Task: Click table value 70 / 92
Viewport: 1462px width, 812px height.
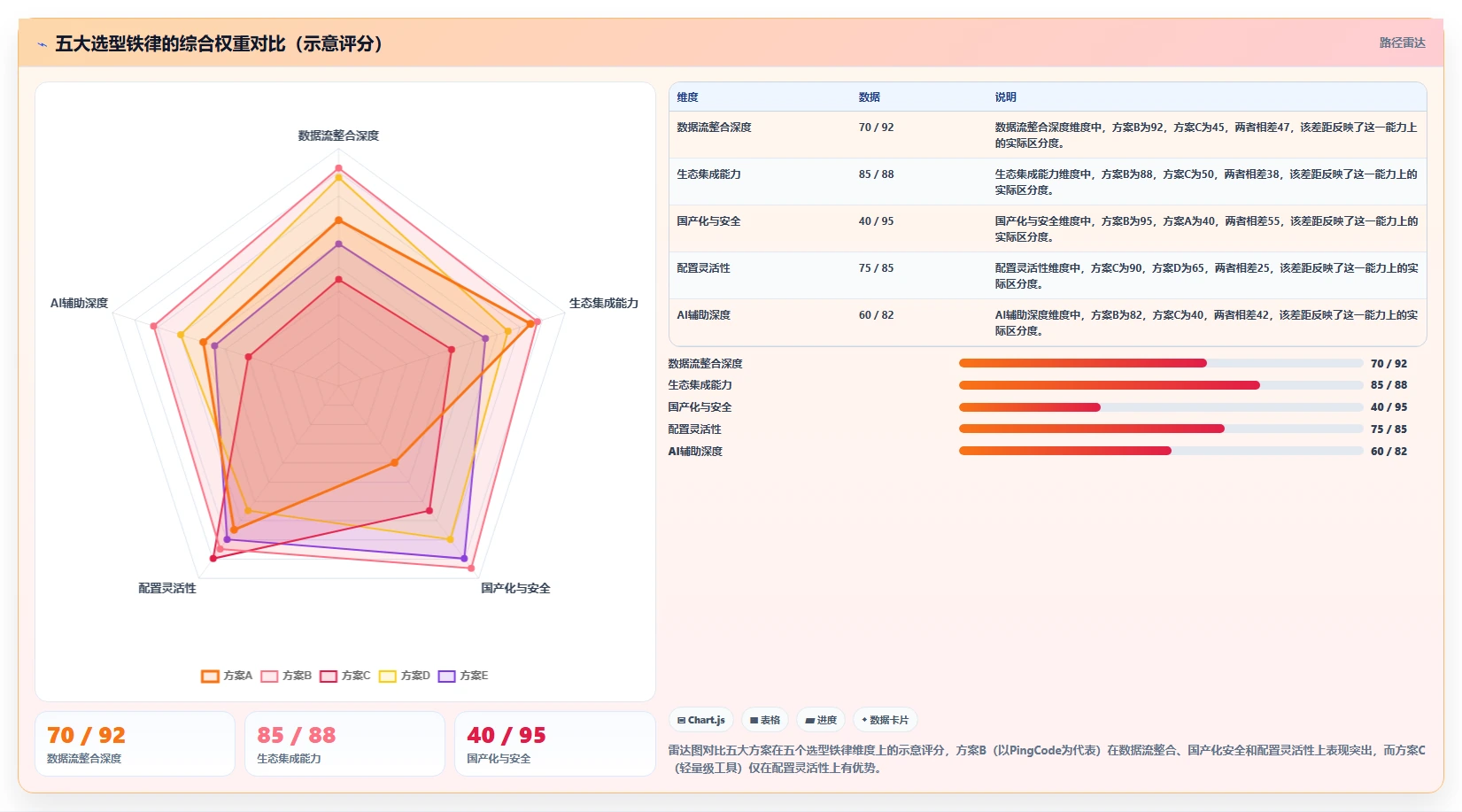Action: pos(876,128)
